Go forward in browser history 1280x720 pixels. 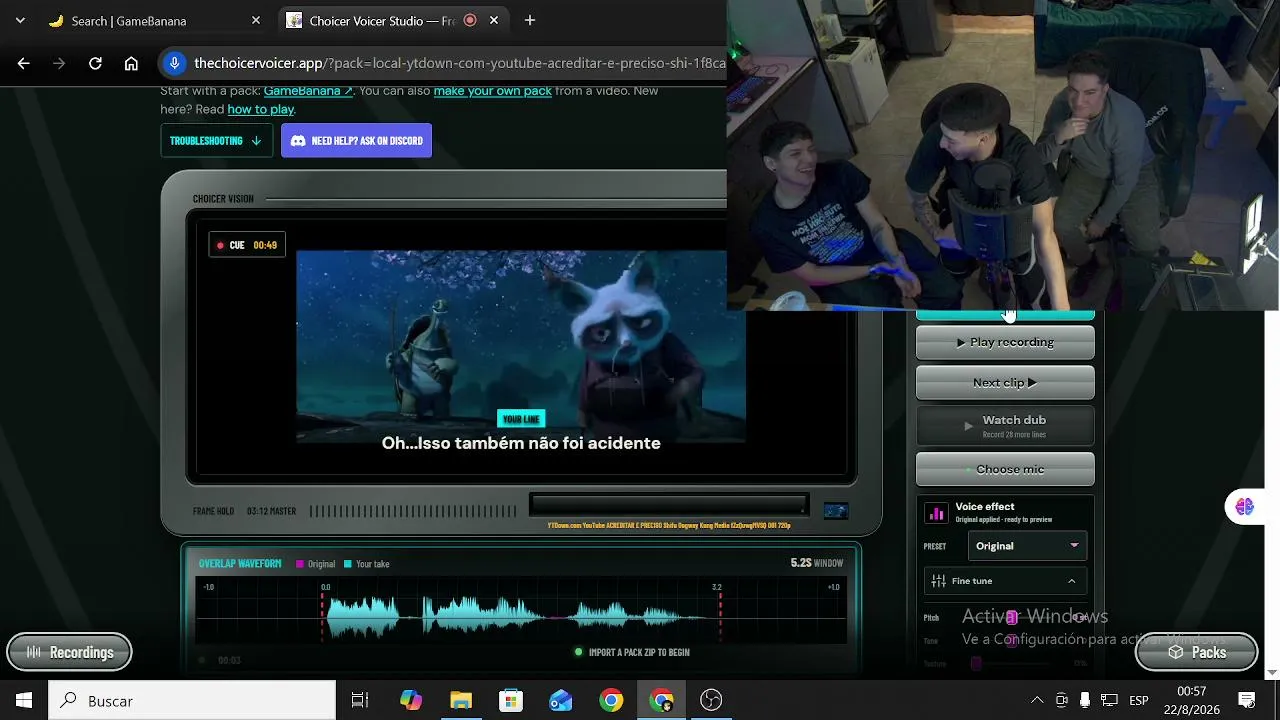[59, 63]
